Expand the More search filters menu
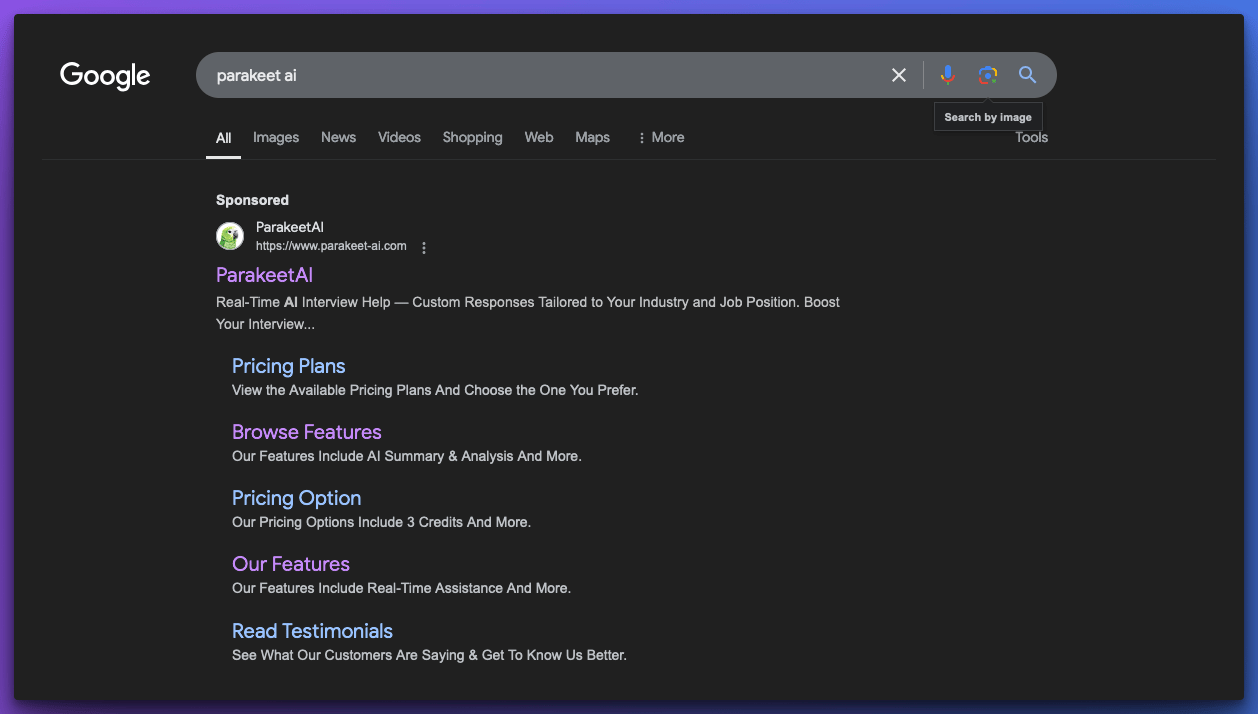 pos(660,137)
